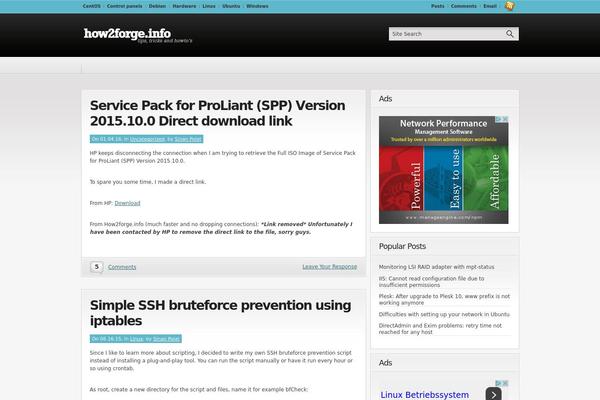Open the Debian category
The width and height of the screenshot is (600, 400).
click(x=157, y=6)
